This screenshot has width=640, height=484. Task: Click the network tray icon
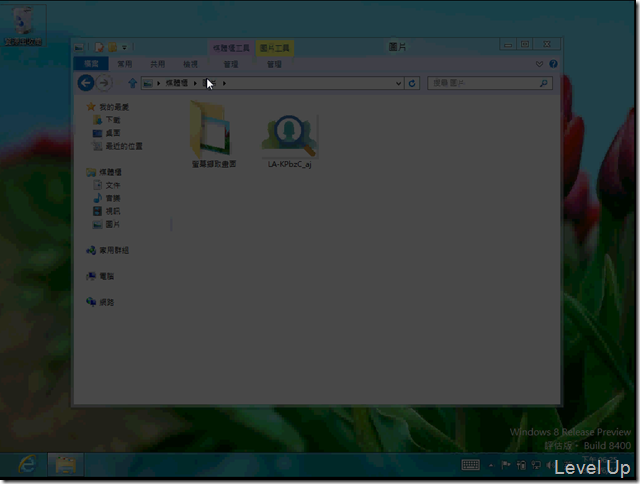coord(536,464)
